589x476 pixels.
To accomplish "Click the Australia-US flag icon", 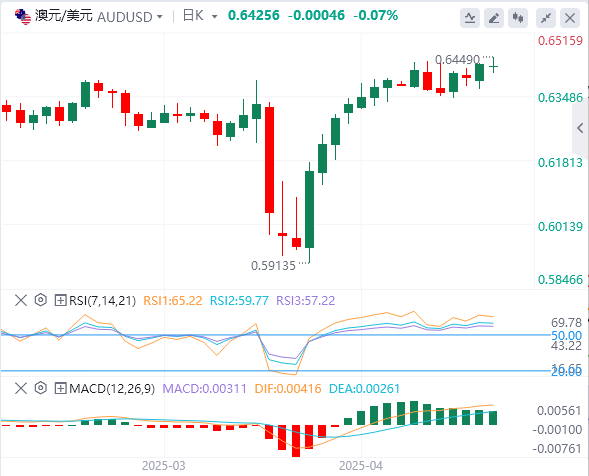I will [x=23, y=17].
